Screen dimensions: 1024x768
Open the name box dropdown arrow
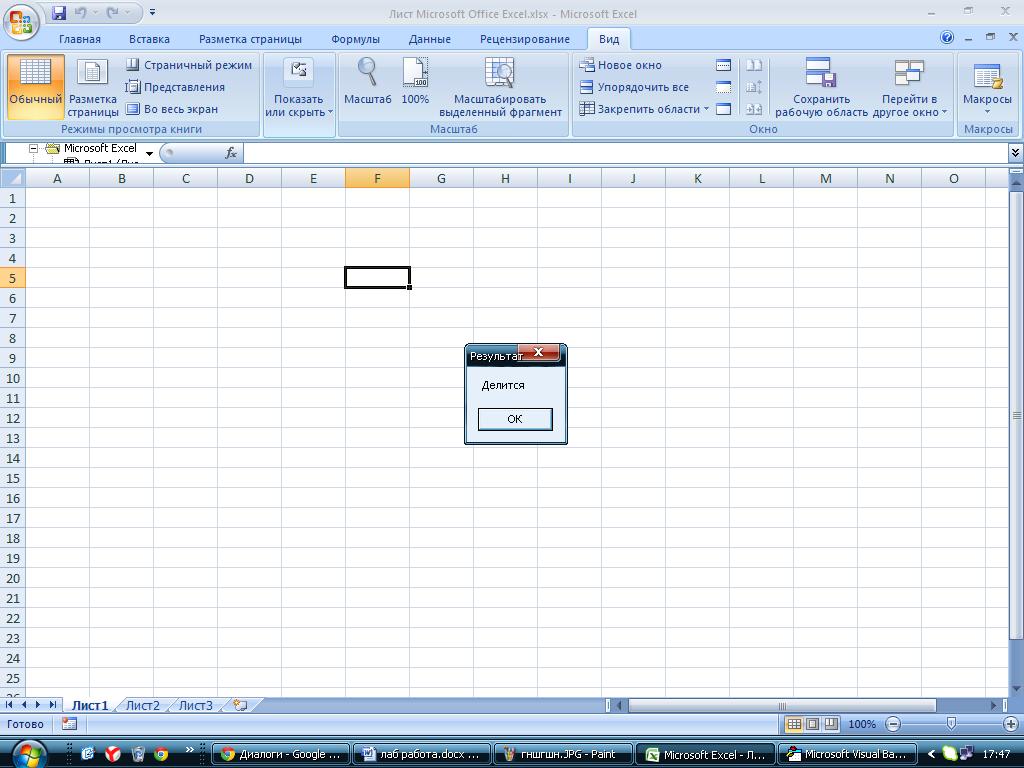(x=150, y=153)
